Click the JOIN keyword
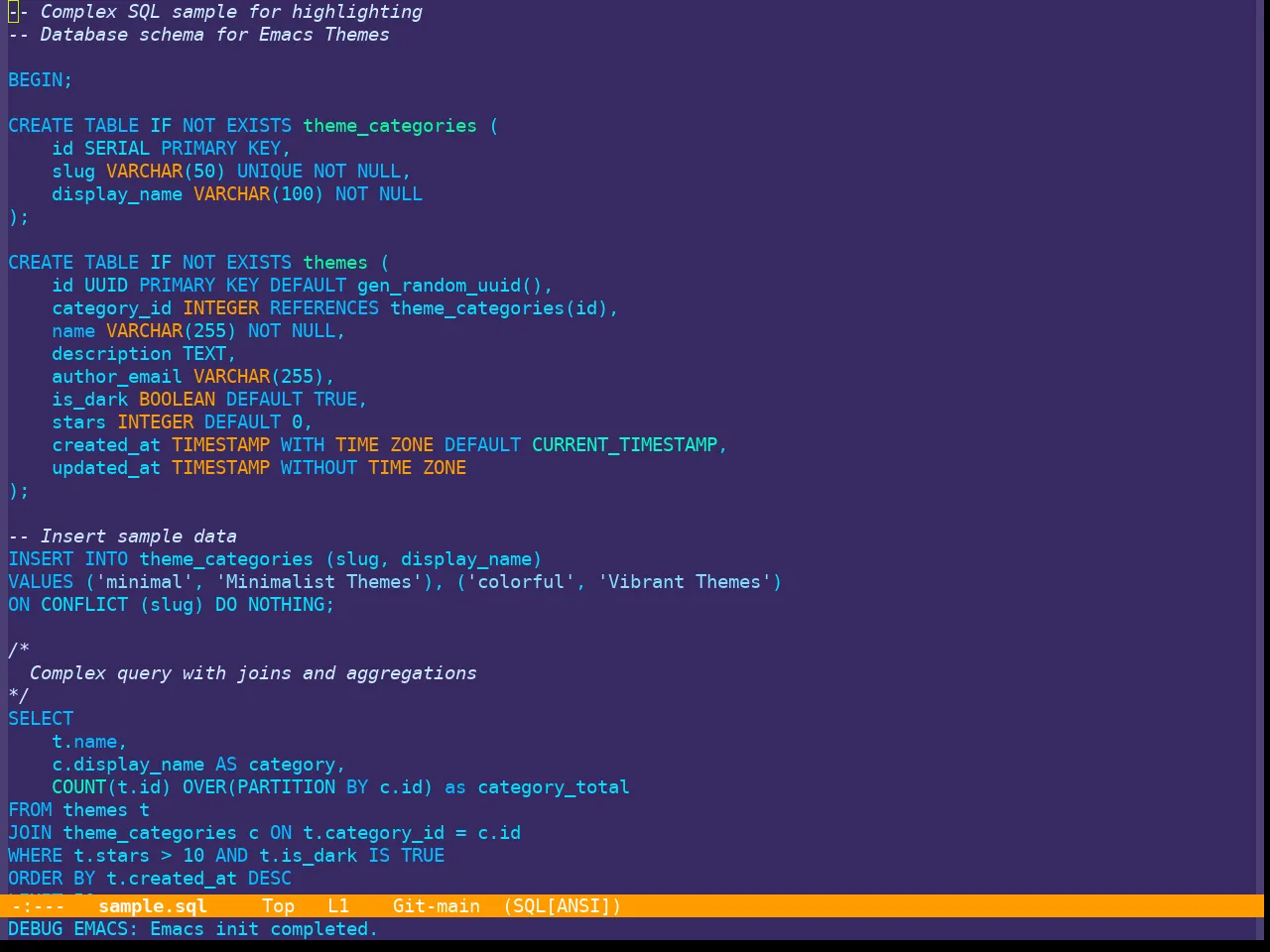This screenshot has width=1270, height=952. (30, 833)
